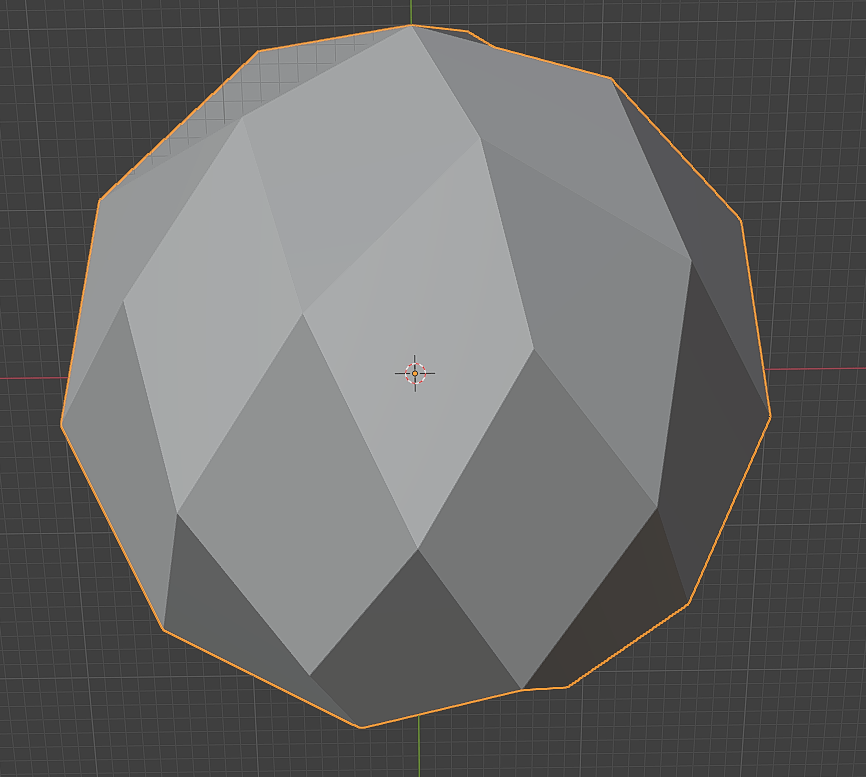The image size is (866, 777).
Task: Click the bottommost vertex of the sphere
Action: pyautogui.click(x=361, y=727)
